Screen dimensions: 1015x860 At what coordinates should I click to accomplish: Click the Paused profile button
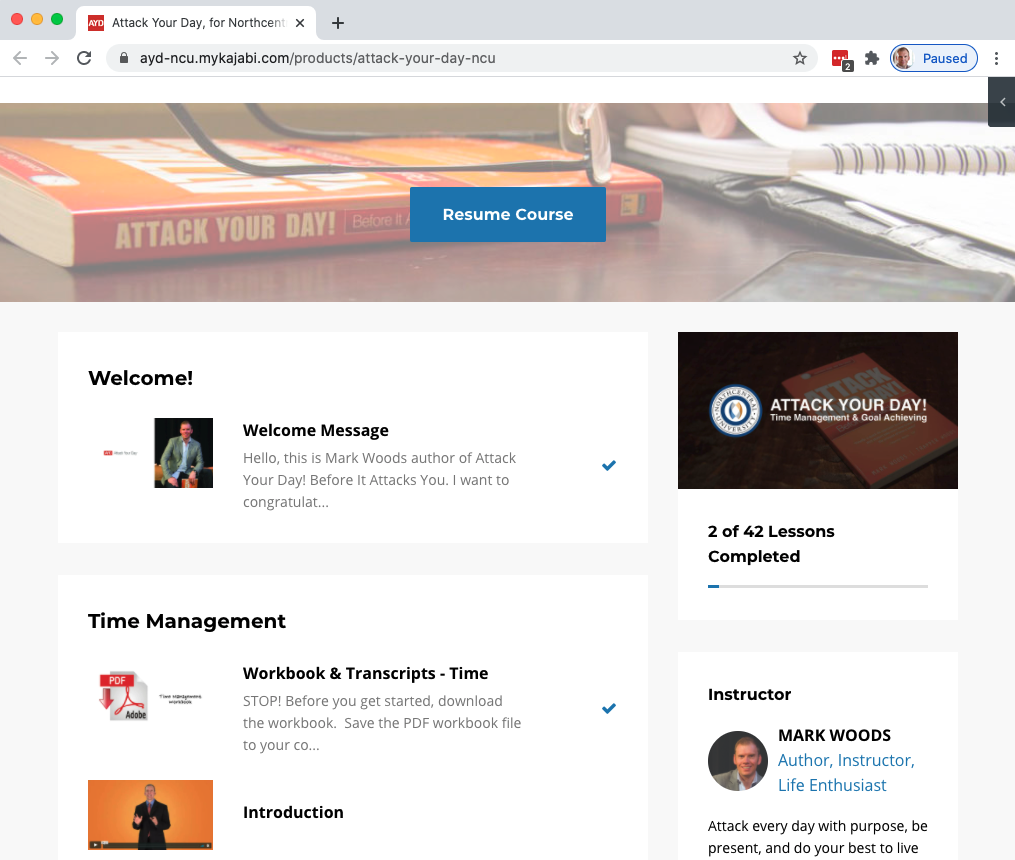pyautogui.click(x=933, y=58)
